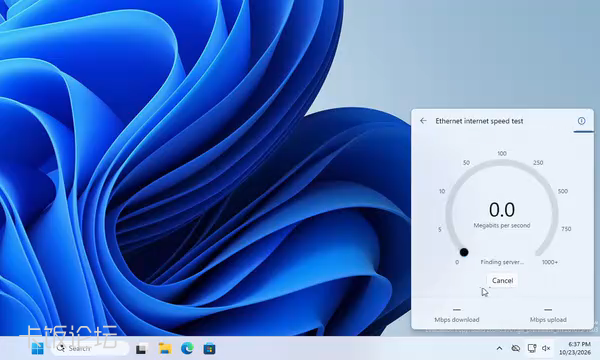Open the Ethernet network tray icon
The height and width of the screenshot is (360, 600).
coord(532,348)
